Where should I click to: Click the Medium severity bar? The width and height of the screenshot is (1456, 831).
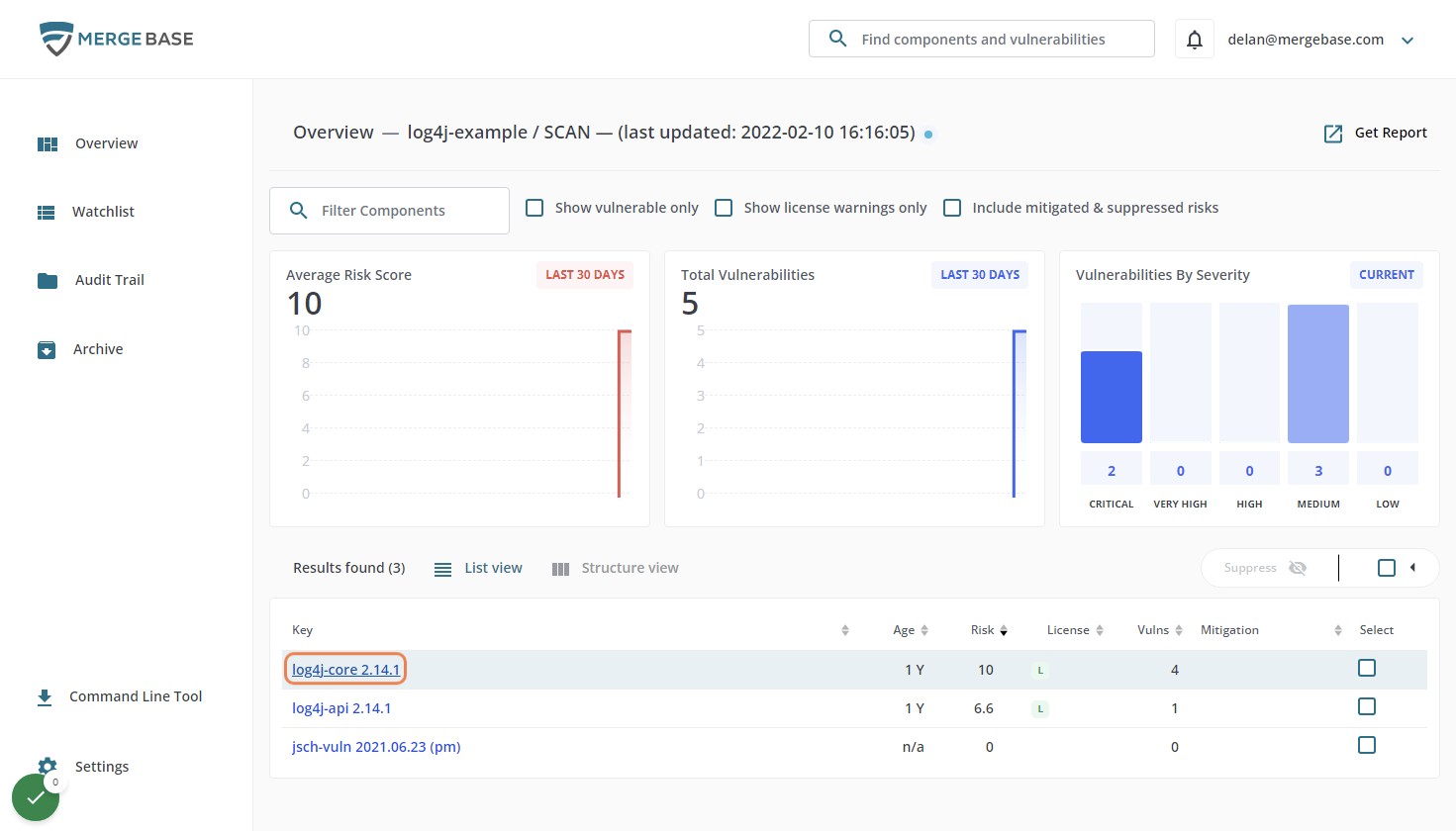(x=1318, y=373)
